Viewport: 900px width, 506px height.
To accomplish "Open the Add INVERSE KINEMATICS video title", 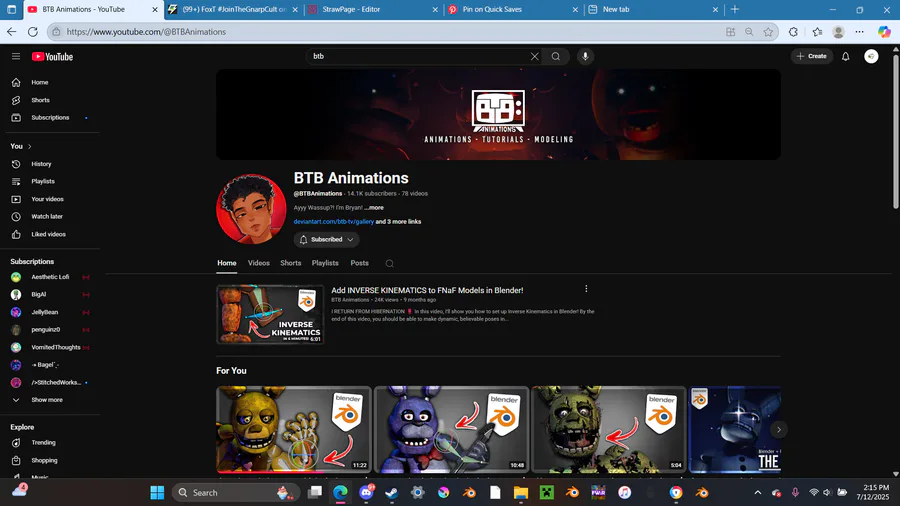I will click(x=427, y=290).
